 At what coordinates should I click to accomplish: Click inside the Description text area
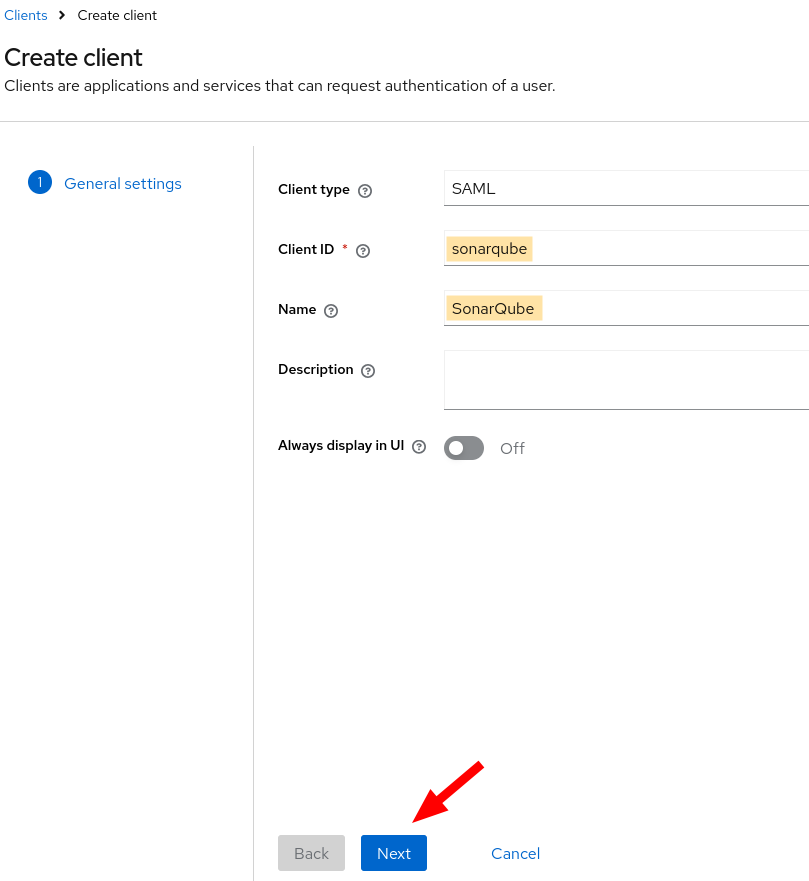tap(620, 380)
